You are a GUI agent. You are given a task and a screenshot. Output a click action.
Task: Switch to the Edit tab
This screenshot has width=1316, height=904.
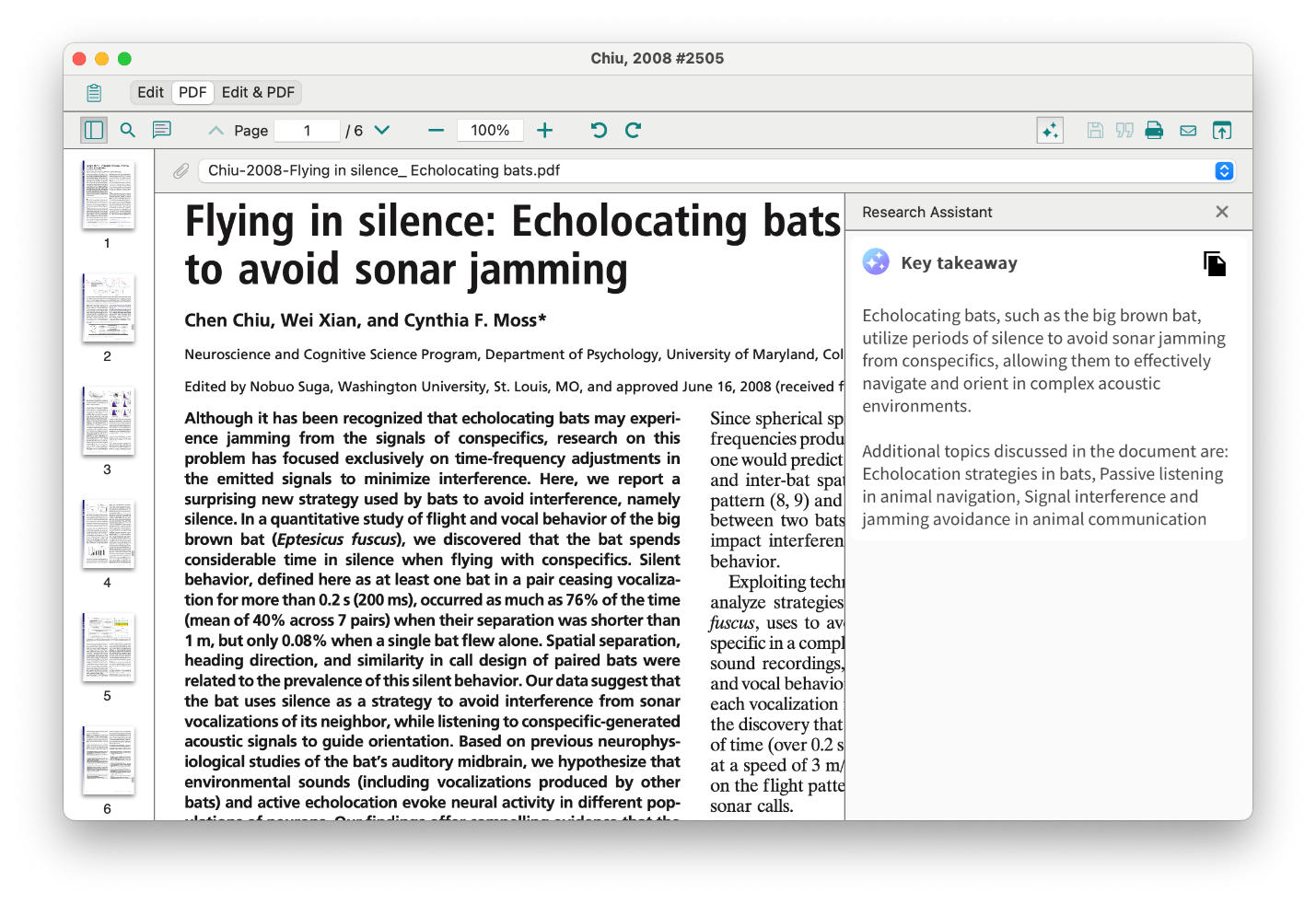click(x=150, y=92)
